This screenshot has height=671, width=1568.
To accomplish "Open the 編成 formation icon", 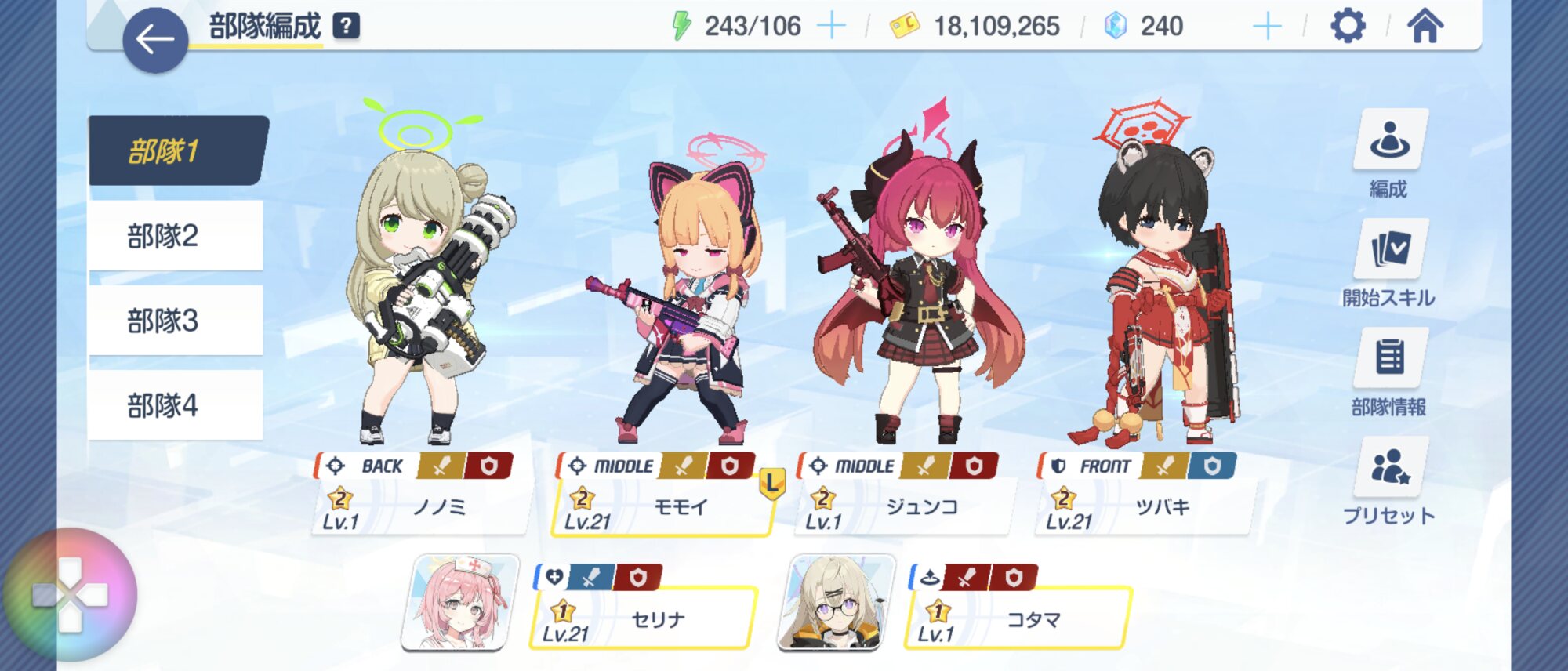I will pos(1389,140).
